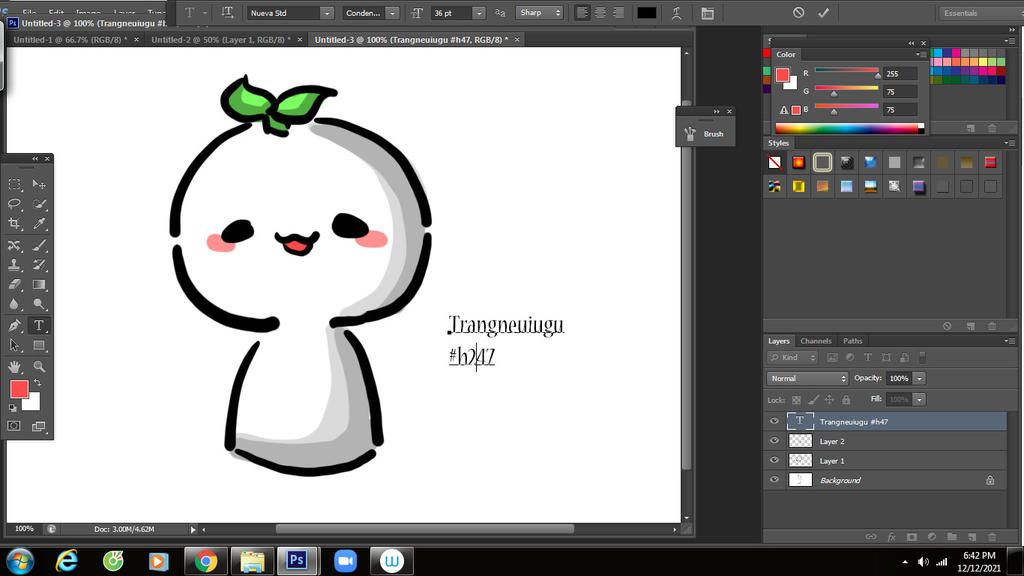The image size is (1024, 576).
Task: Select the Quick Selection tool
Action: 39,204
